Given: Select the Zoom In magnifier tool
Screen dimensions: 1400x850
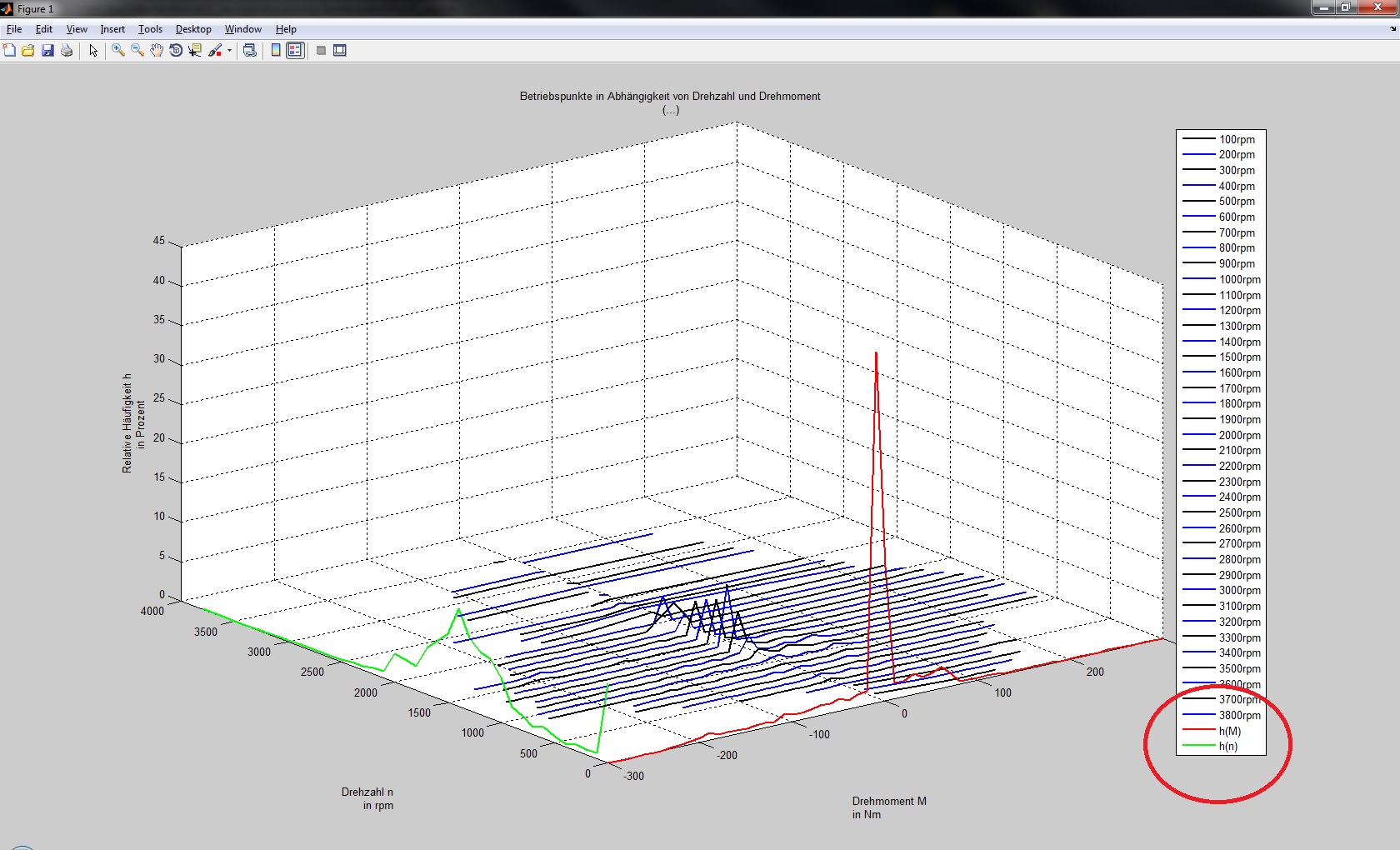Looking at the screenshot, I should point(118,51).
